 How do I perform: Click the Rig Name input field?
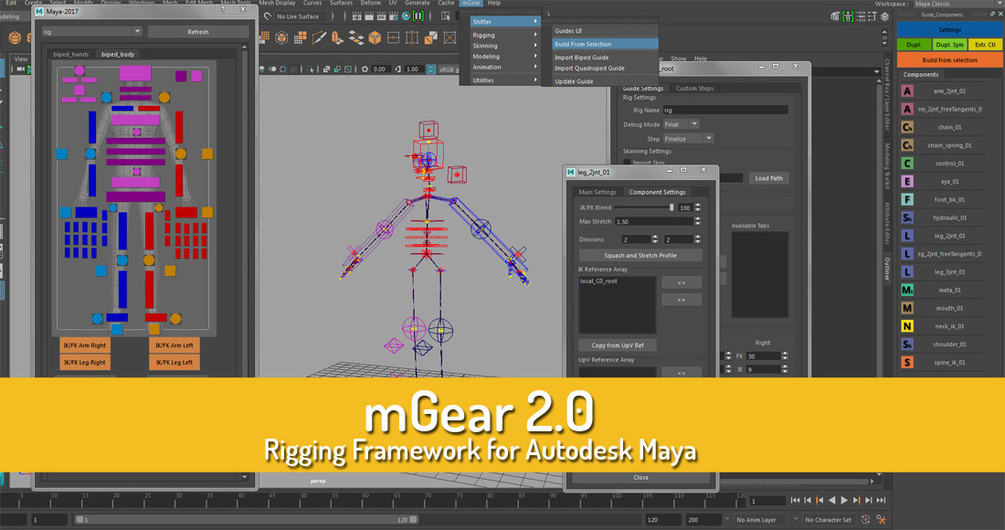pyautogui.click(x=725, y=110)
